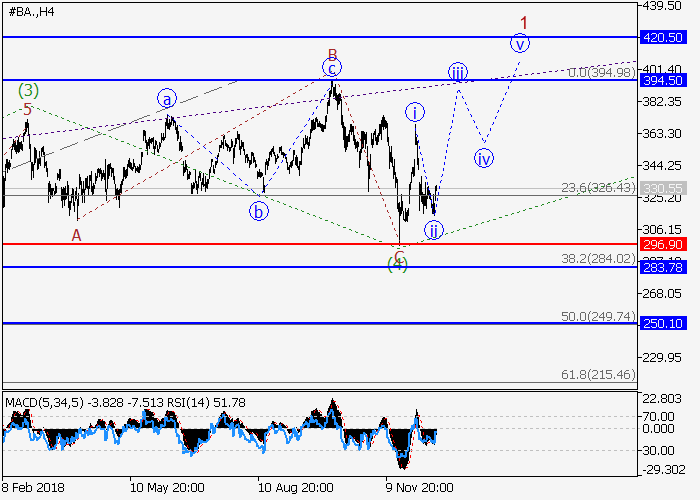
Task: Select the green (4) wave label
Action: coord(399,264)
